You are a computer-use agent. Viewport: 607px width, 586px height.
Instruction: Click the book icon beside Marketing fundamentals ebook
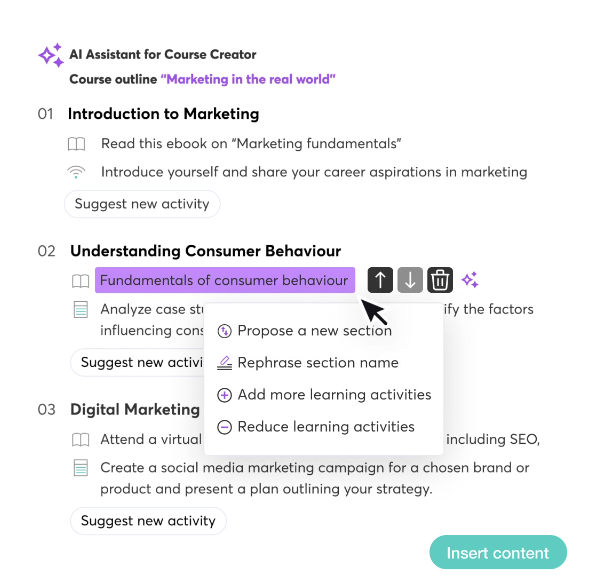tap(78, 144)
